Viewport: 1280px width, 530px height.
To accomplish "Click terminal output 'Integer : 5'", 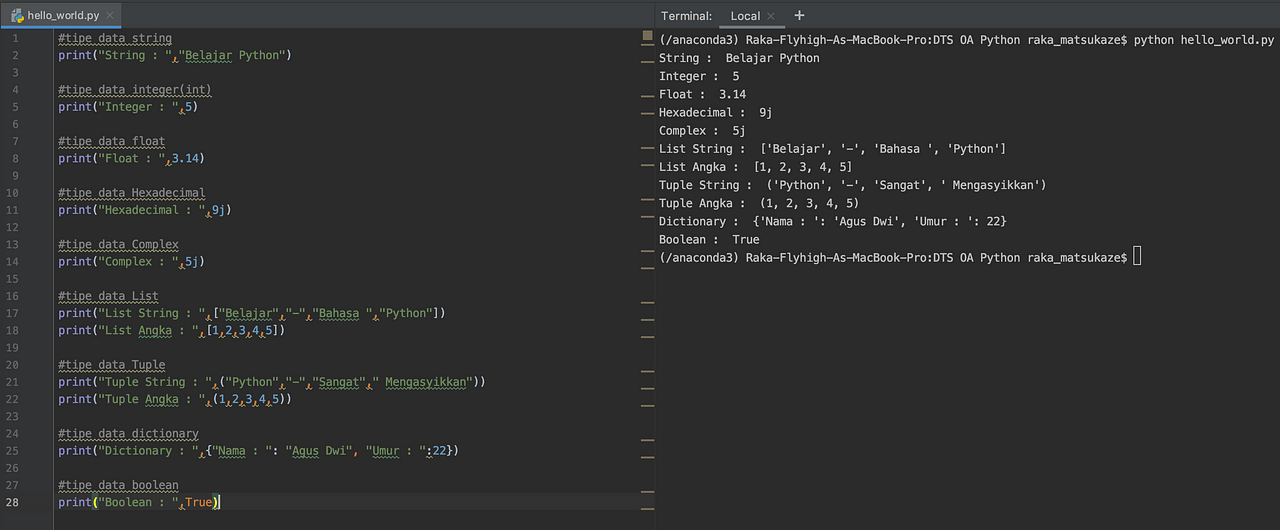I will pyautogui.click(x=699, y=76).
